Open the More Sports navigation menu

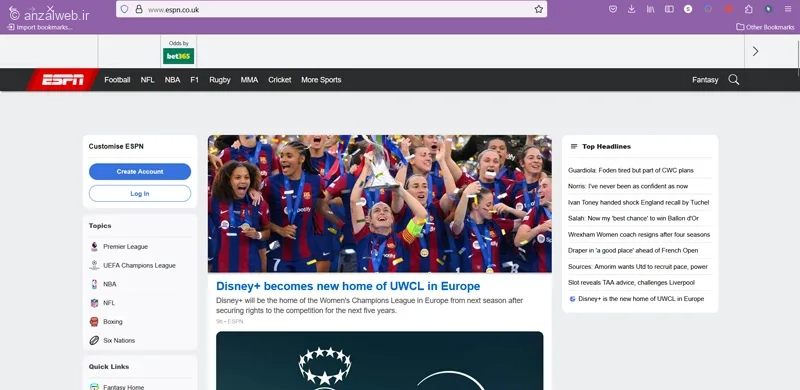coord(321,80)
